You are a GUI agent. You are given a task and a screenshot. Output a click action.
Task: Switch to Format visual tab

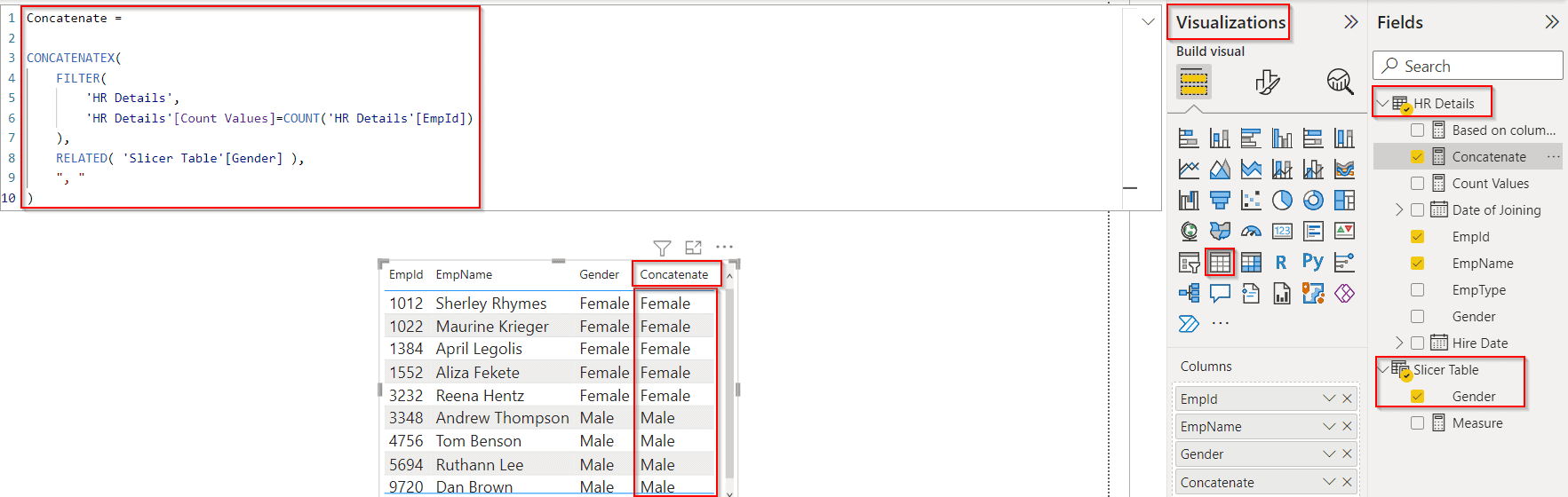(x=1268, y=83)
